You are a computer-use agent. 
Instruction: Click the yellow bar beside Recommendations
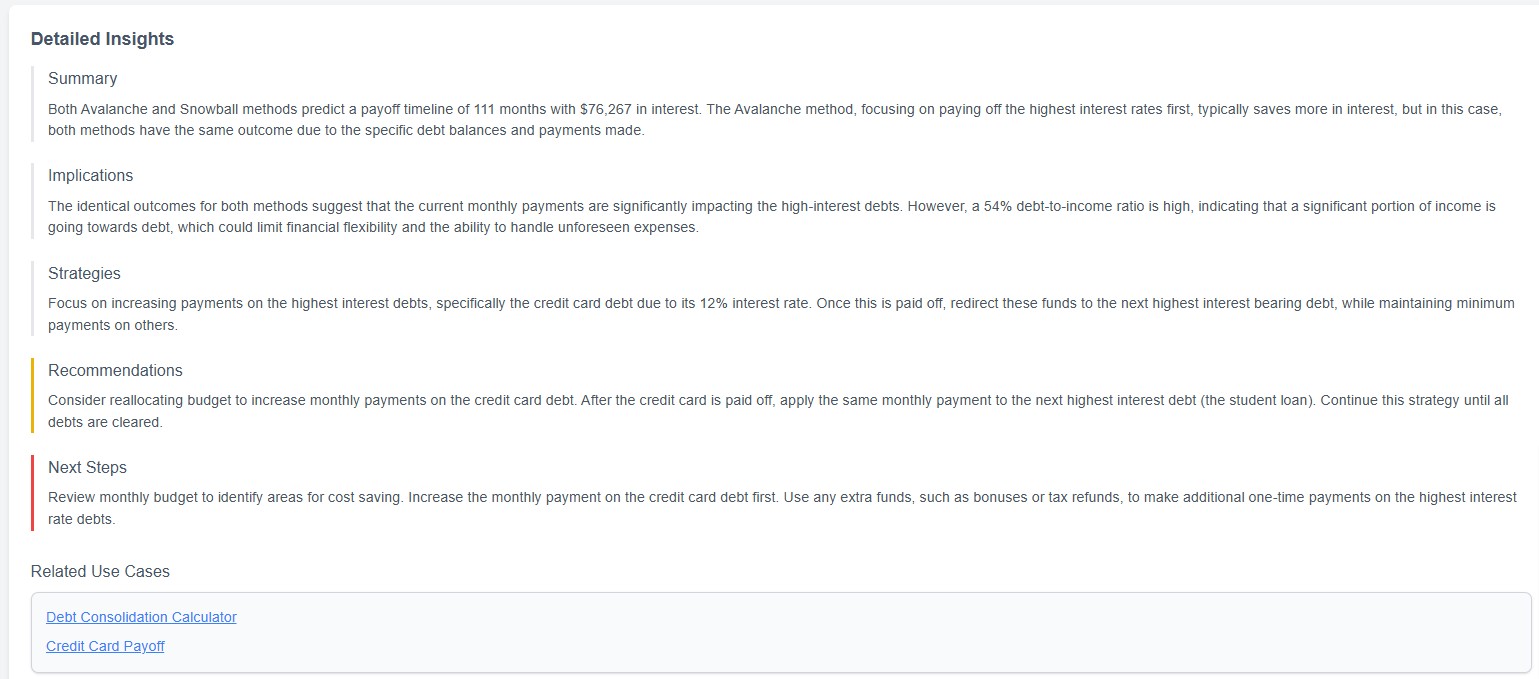33,395
